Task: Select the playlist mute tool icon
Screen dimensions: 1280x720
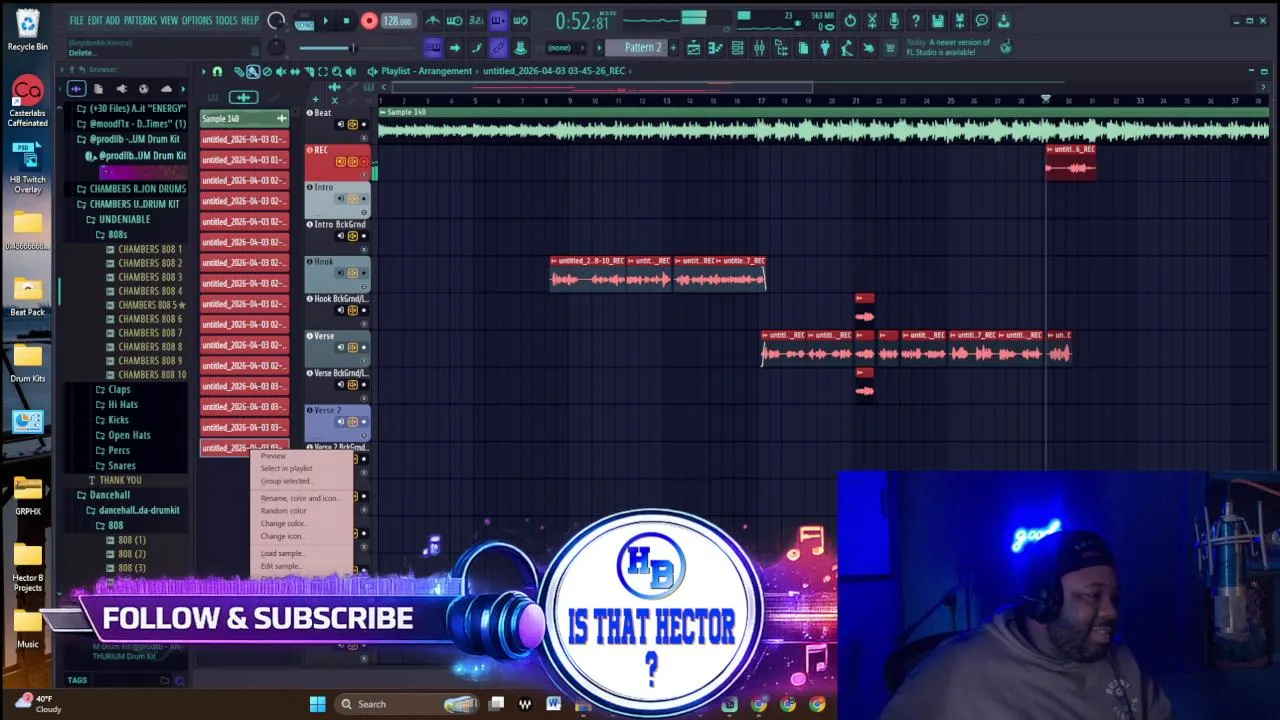Action: coord(281,71)
